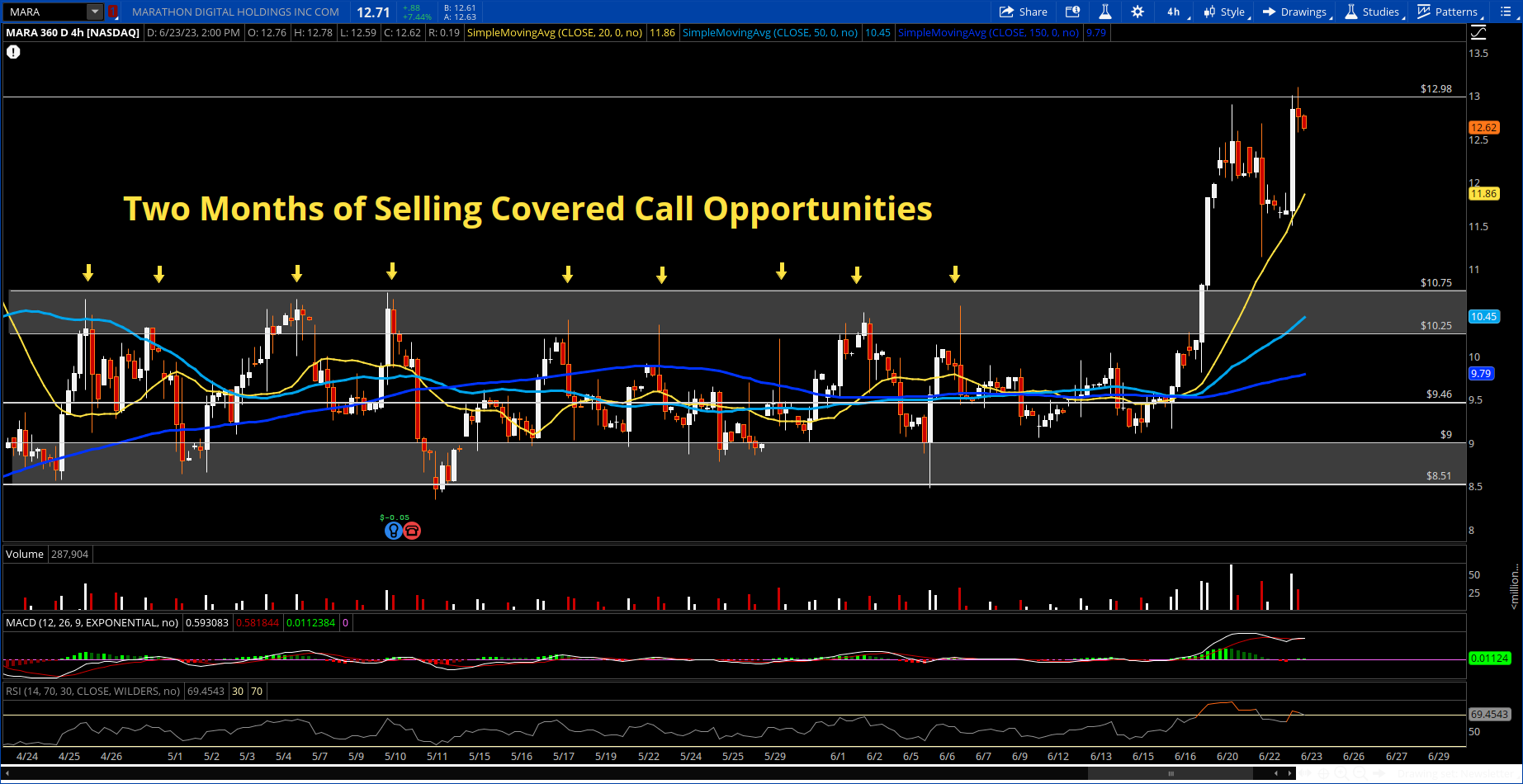Click the 69.4543 RSI value bubble
This screenshot has width=1523, height=784.
click(x=1490, y=714)
